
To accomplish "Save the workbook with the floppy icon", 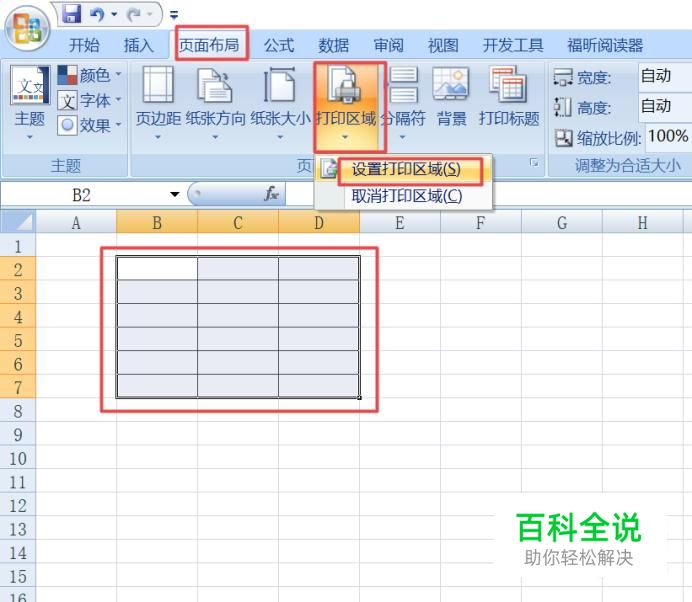I will pyautogui.click(x=71, y=14).
